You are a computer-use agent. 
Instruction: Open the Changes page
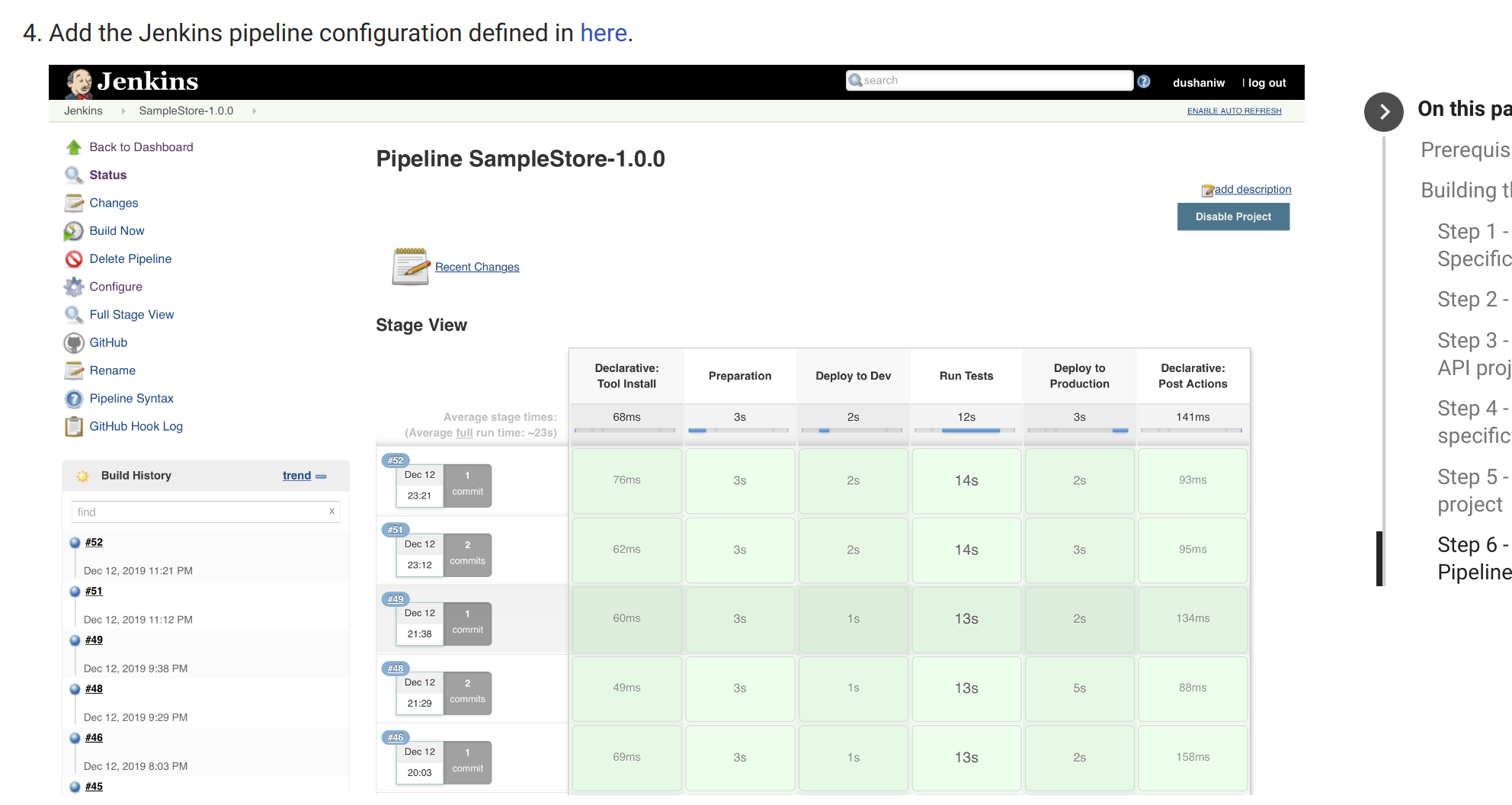click(114, 203)
